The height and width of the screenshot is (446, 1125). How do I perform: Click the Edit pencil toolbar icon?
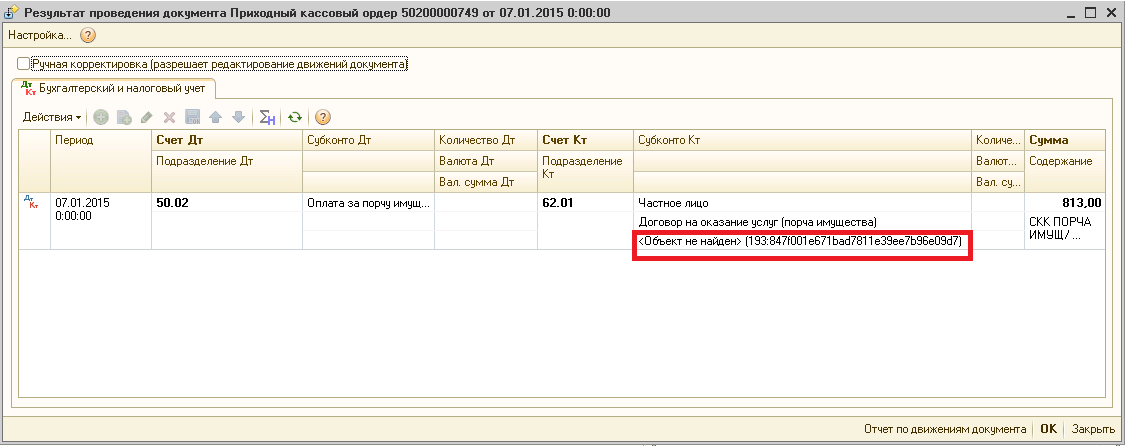146,118
